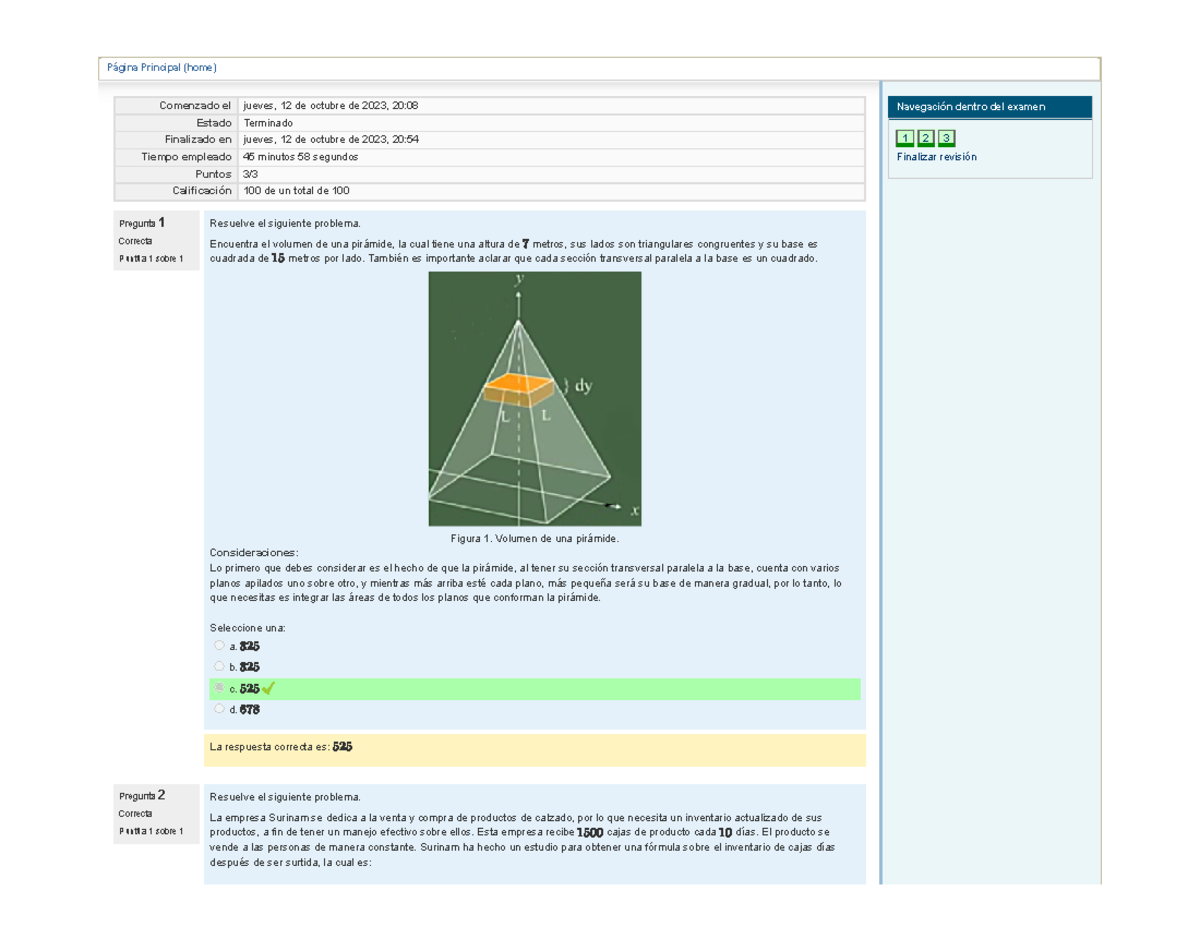Jump to question 2 navigation box
The width and height of the screenshot is (1200, 927).
coord(926,138)
